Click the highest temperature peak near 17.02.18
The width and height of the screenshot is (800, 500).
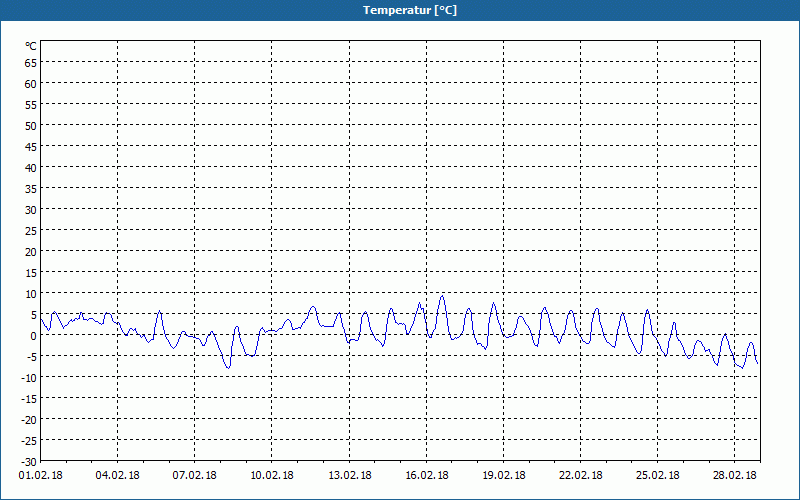coord(442,296)
